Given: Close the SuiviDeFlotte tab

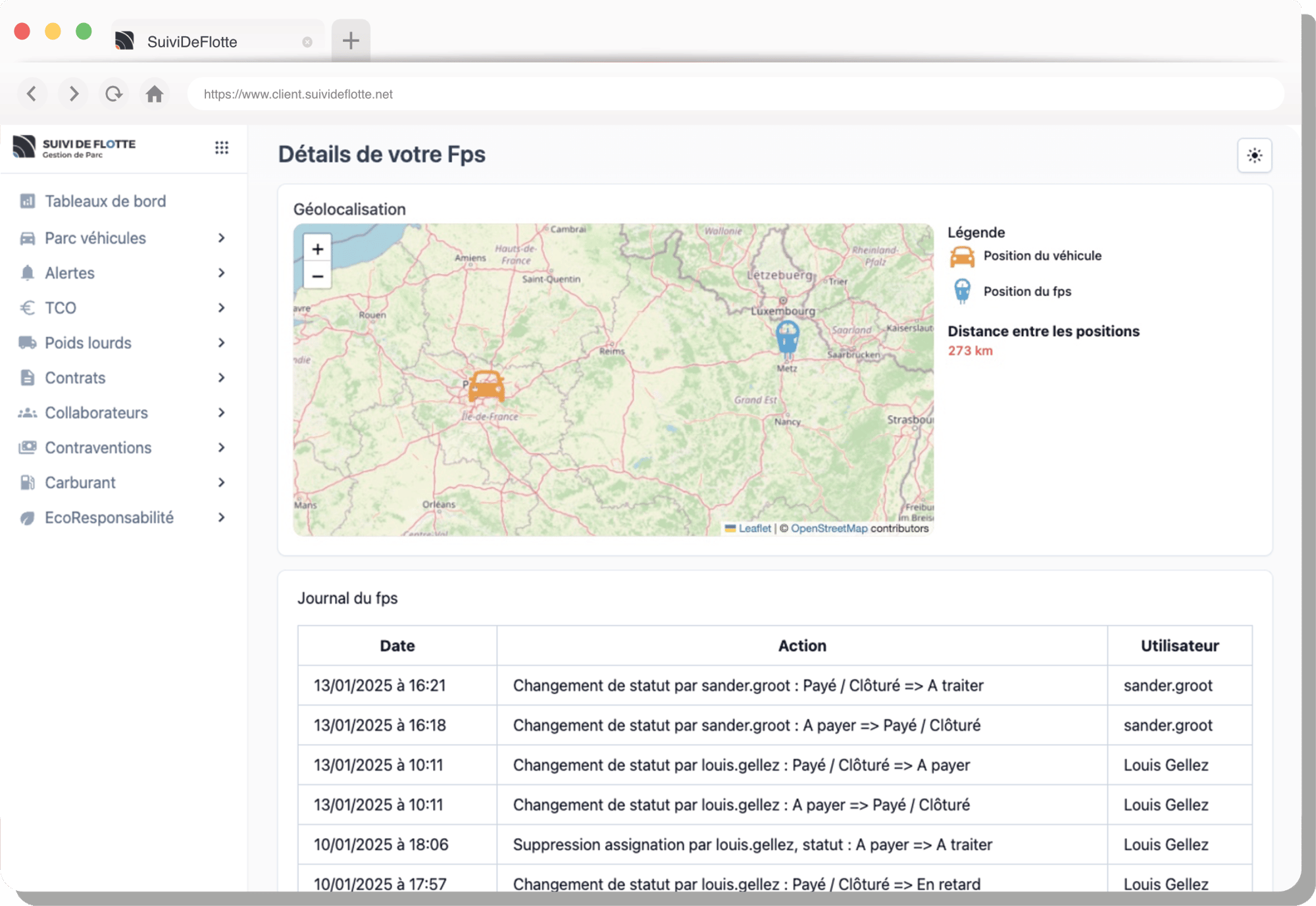Looking at the screenshot, I should tap(307, 42).
